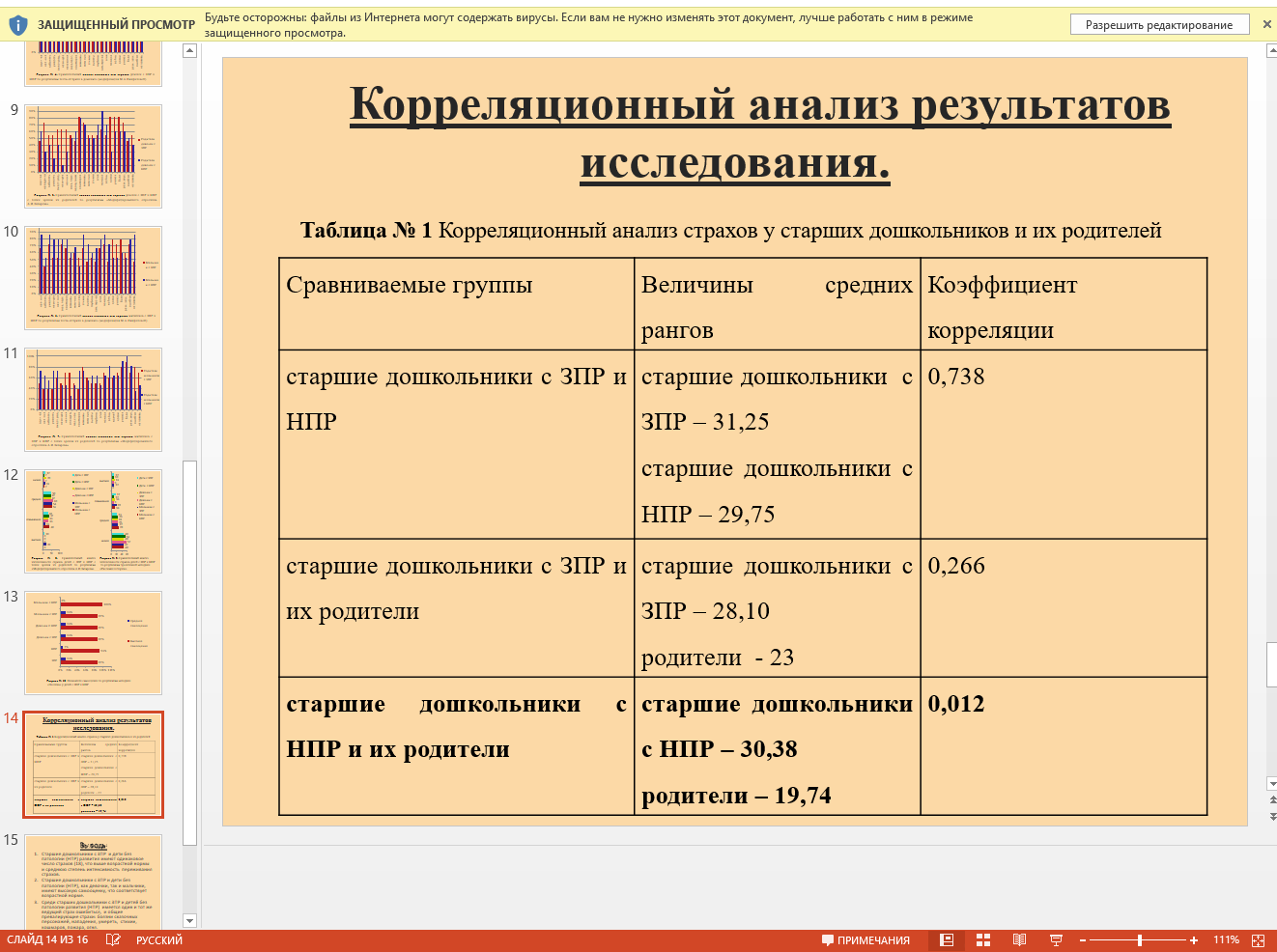
Task: Click text НПР – 29,75 in table
Action: 708,515
